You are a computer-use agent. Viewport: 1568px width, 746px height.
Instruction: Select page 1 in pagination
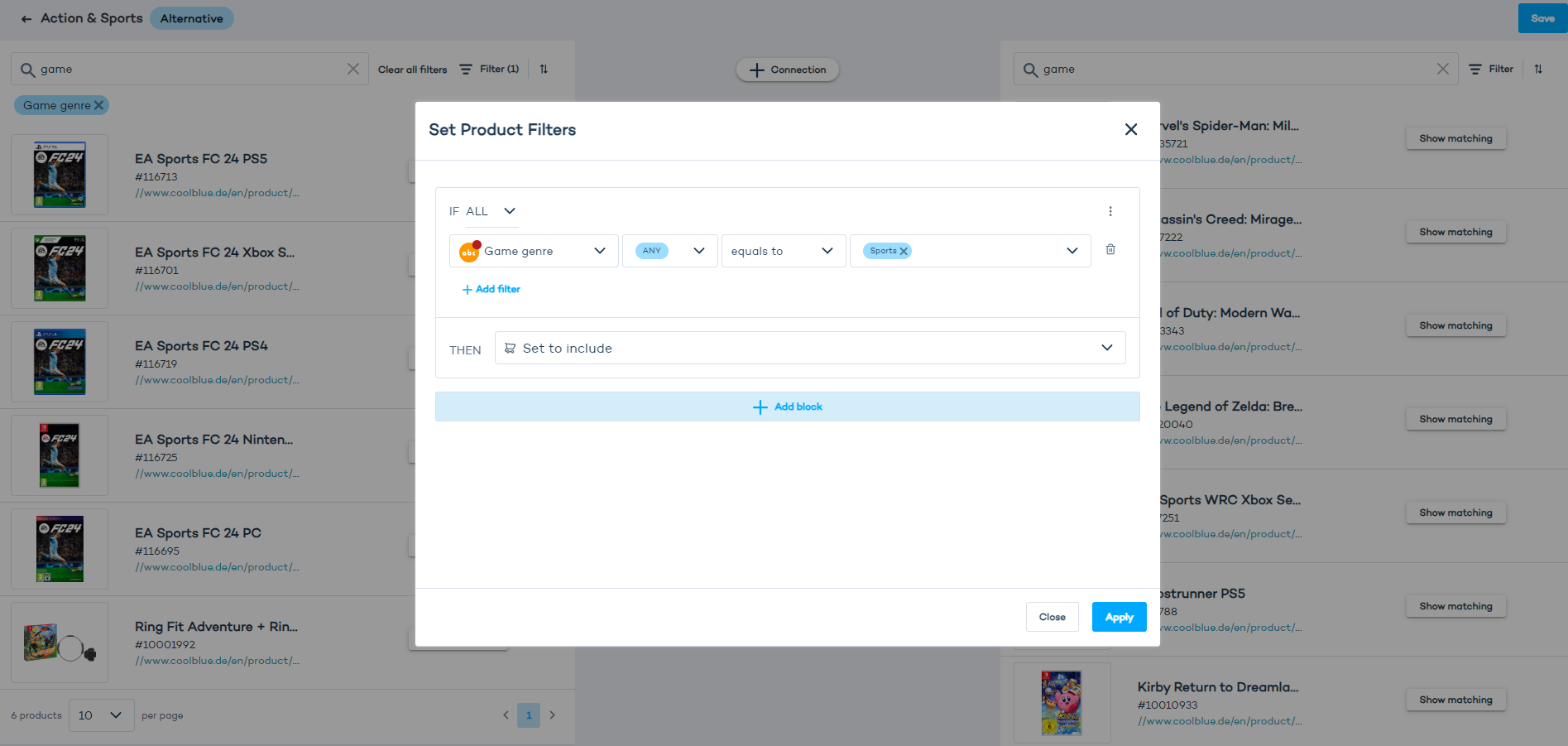(529, 715)
